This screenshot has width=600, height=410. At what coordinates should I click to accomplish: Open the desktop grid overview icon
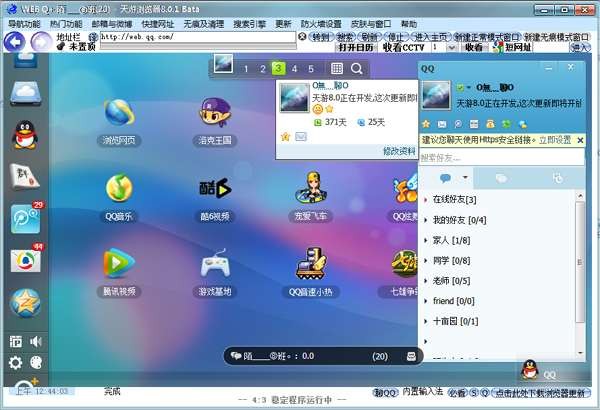(336, 69)
